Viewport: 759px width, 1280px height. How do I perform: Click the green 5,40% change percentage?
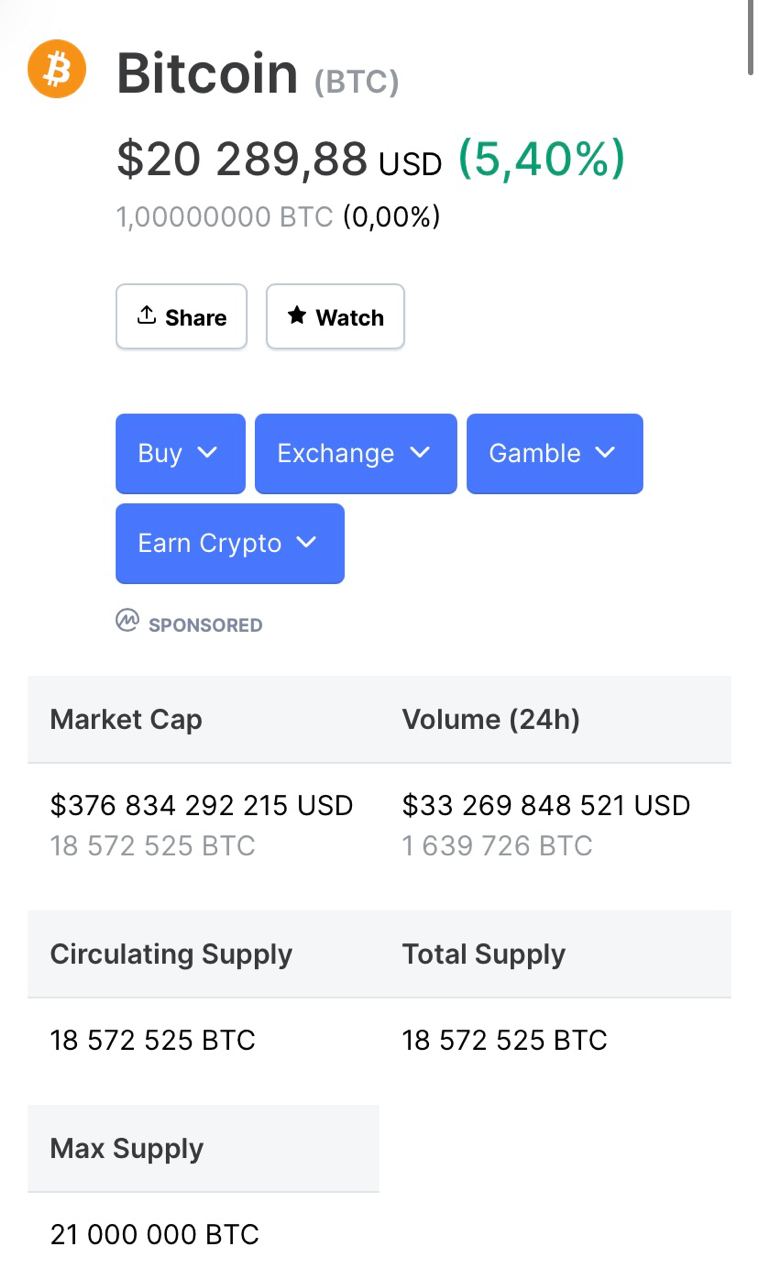[x=541, y=160]
